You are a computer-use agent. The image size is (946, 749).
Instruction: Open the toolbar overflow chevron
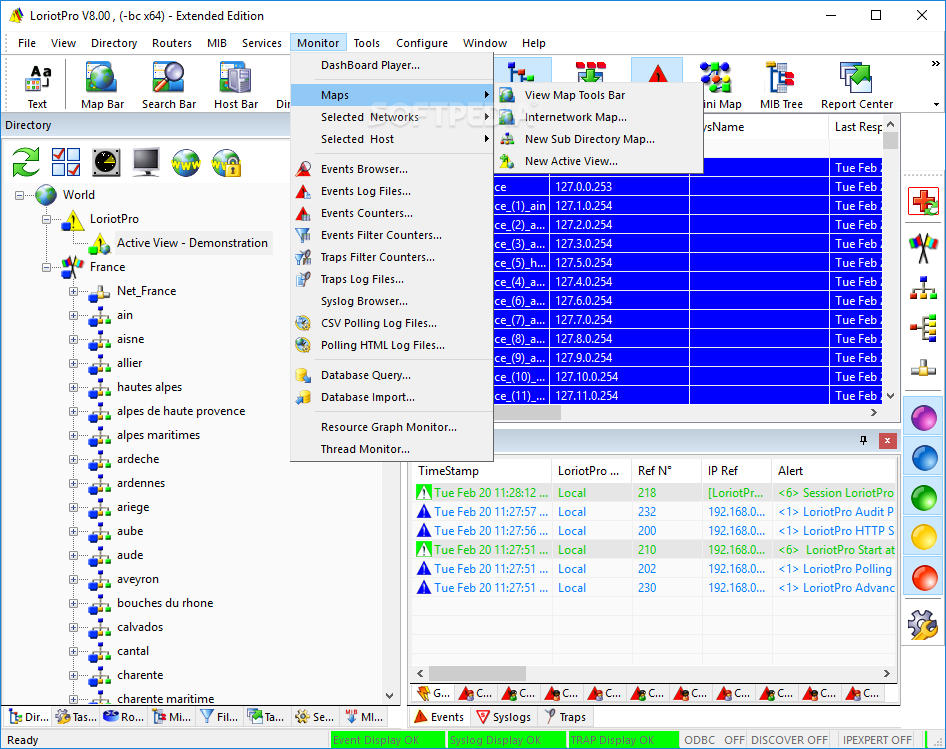(935, 63)
